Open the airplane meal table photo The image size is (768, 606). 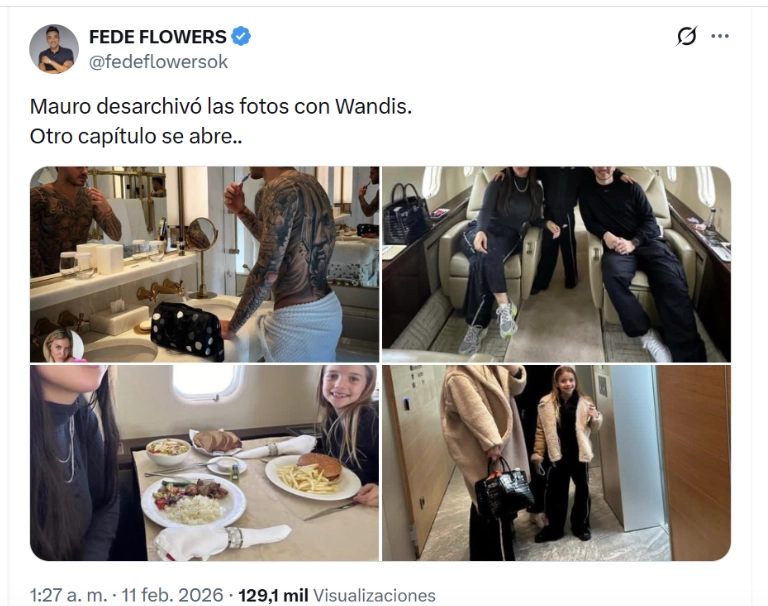coord(204,463)
